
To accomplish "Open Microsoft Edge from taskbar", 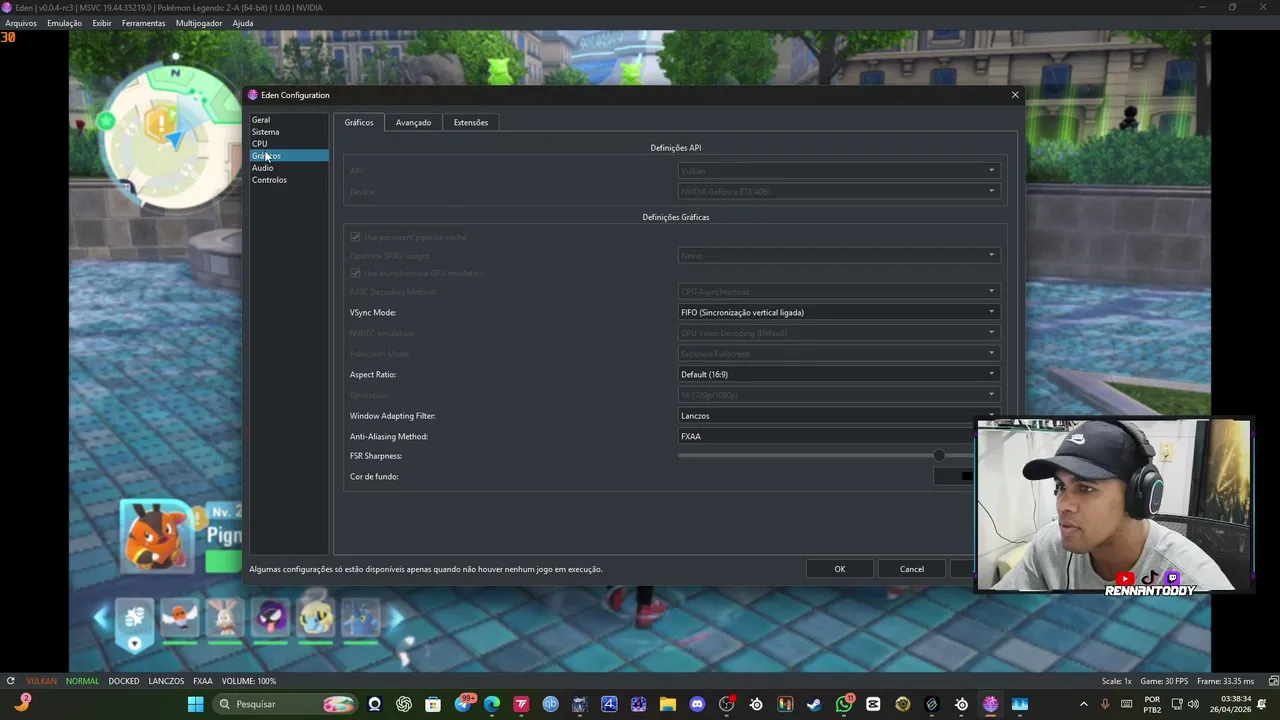I will click(x=492, y=704).
